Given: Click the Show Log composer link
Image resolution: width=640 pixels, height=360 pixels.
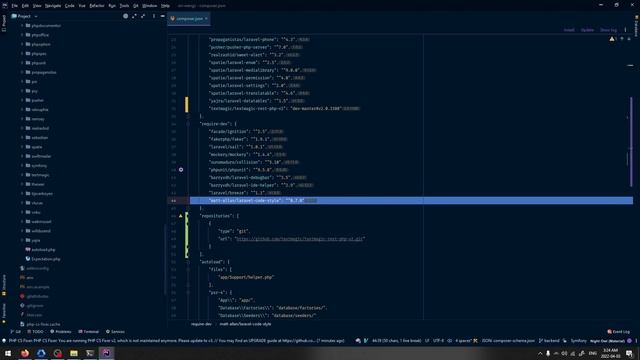Looking at the screenshot, I should pyautogui.click(x=608, y=30).
